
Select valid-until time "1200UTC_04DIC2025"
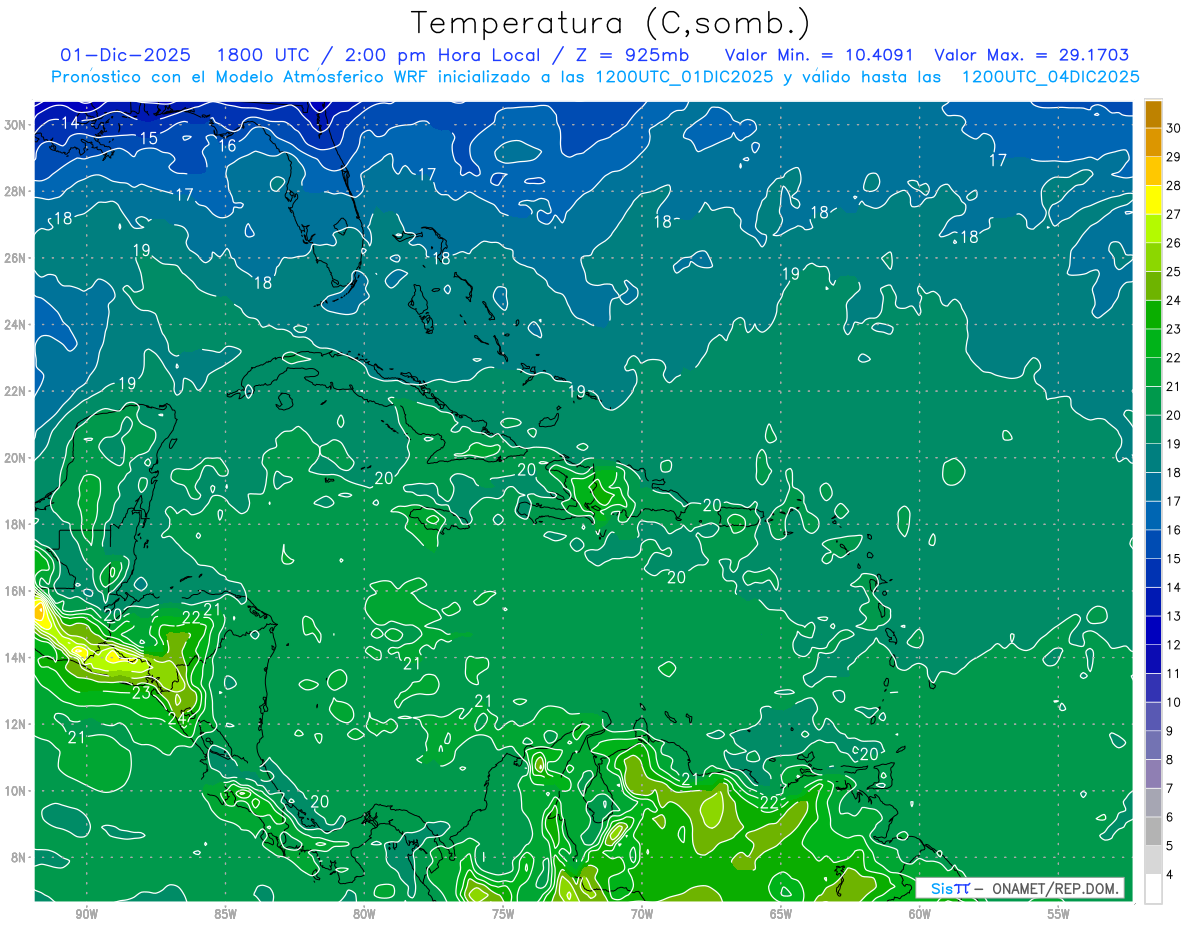coord(1050,77)
